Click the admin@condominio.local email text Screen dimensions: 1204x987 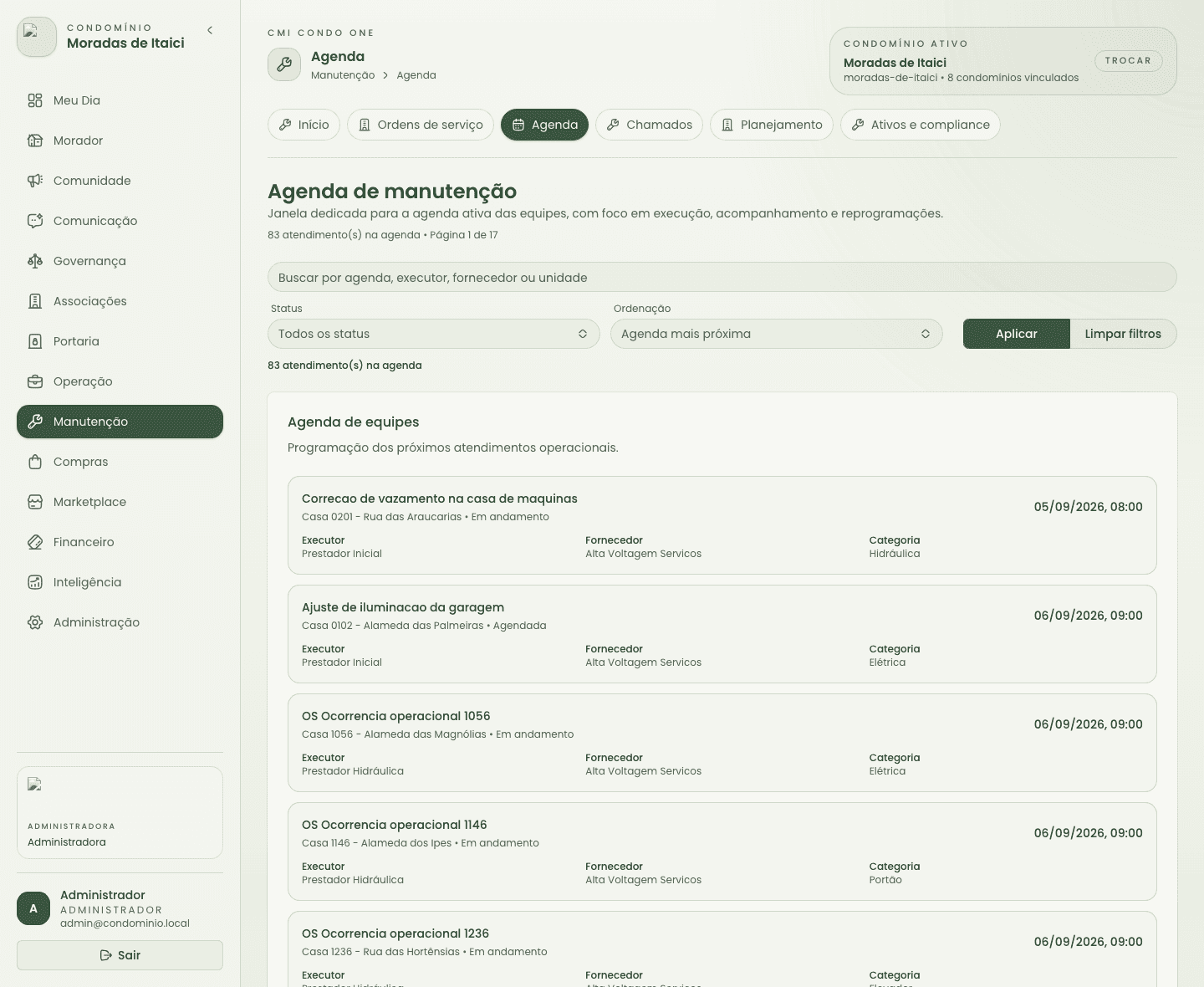(x=125, y=923)
